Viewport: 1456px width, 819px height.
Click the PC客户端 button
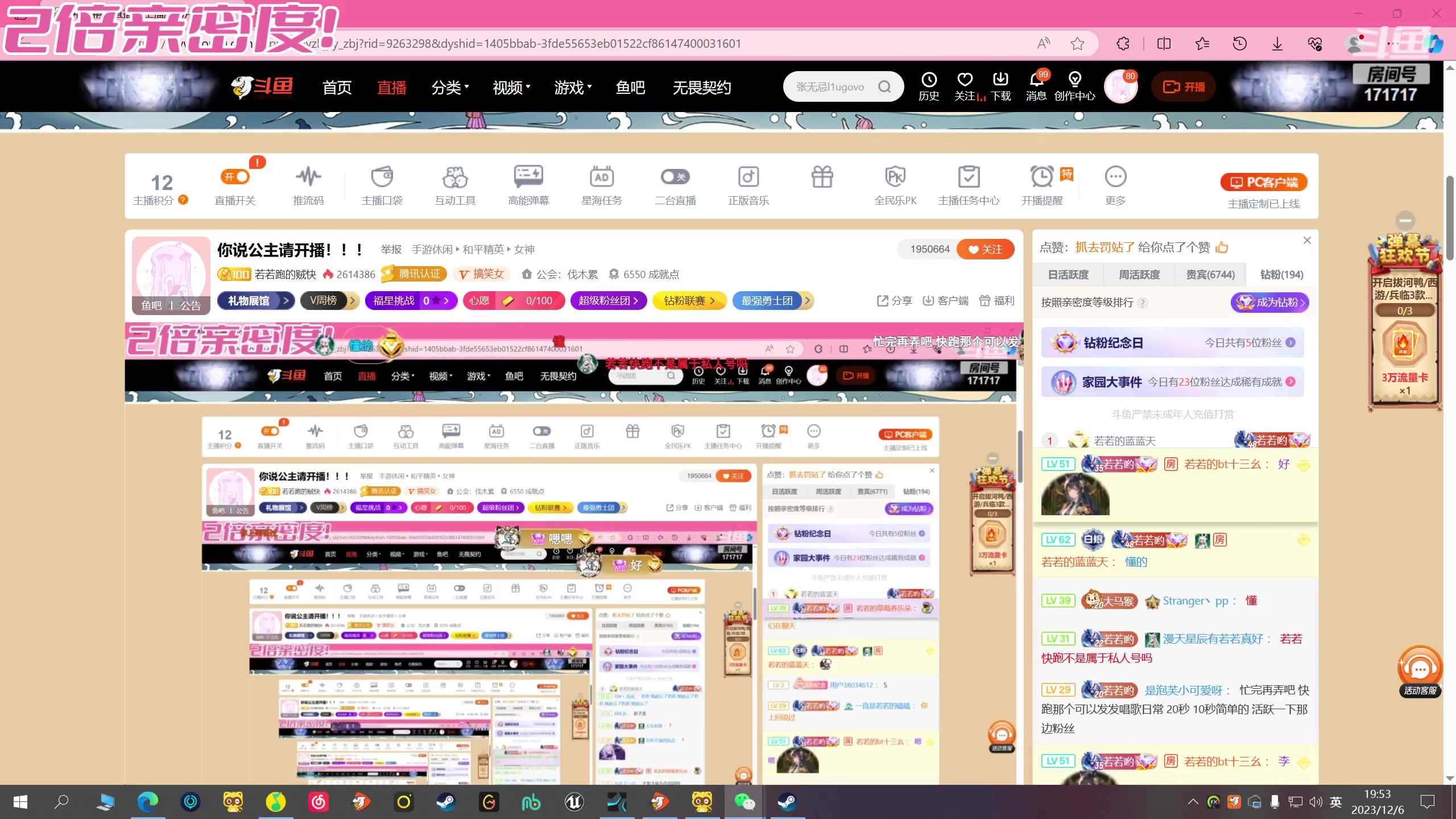1265,181
